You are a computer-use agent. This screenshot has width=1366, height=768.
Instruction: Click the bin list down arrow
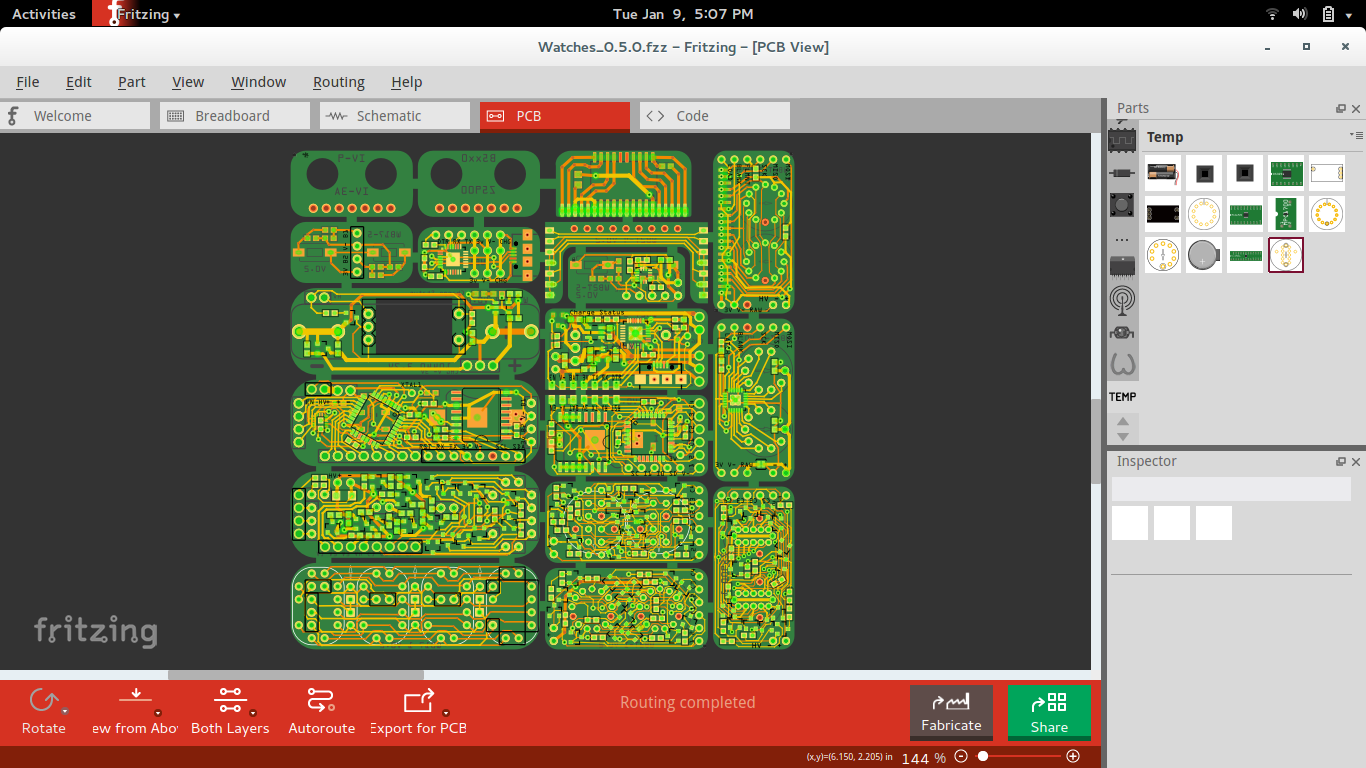point(1122,436)
